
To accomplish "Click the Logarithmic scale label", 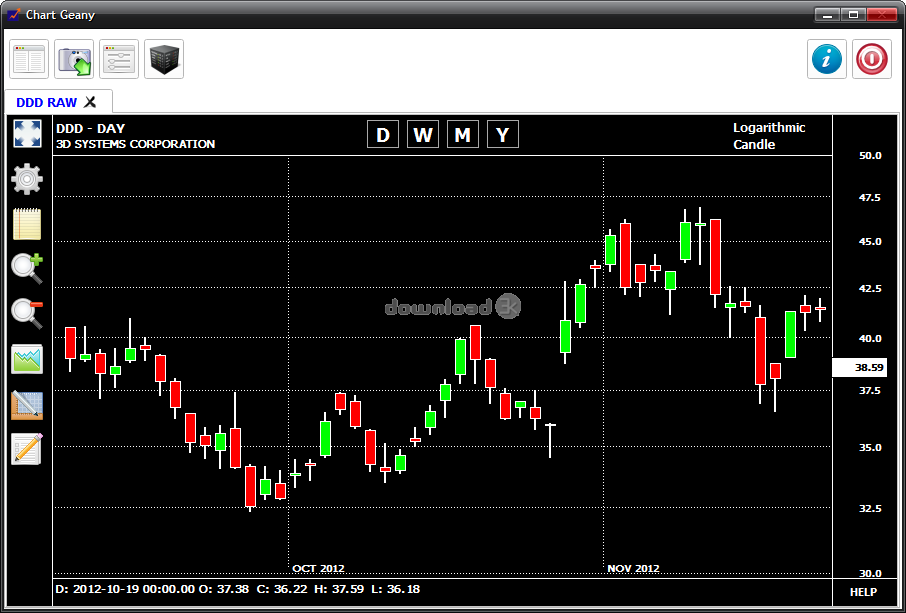I will click(769, 128).
